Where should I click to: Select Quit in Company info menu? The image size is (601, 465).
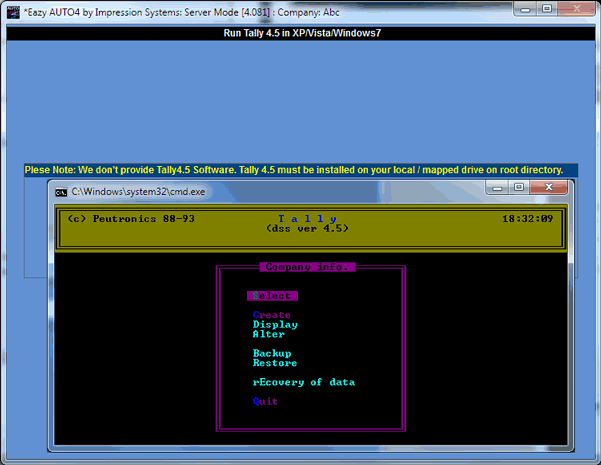pos(265,401)
